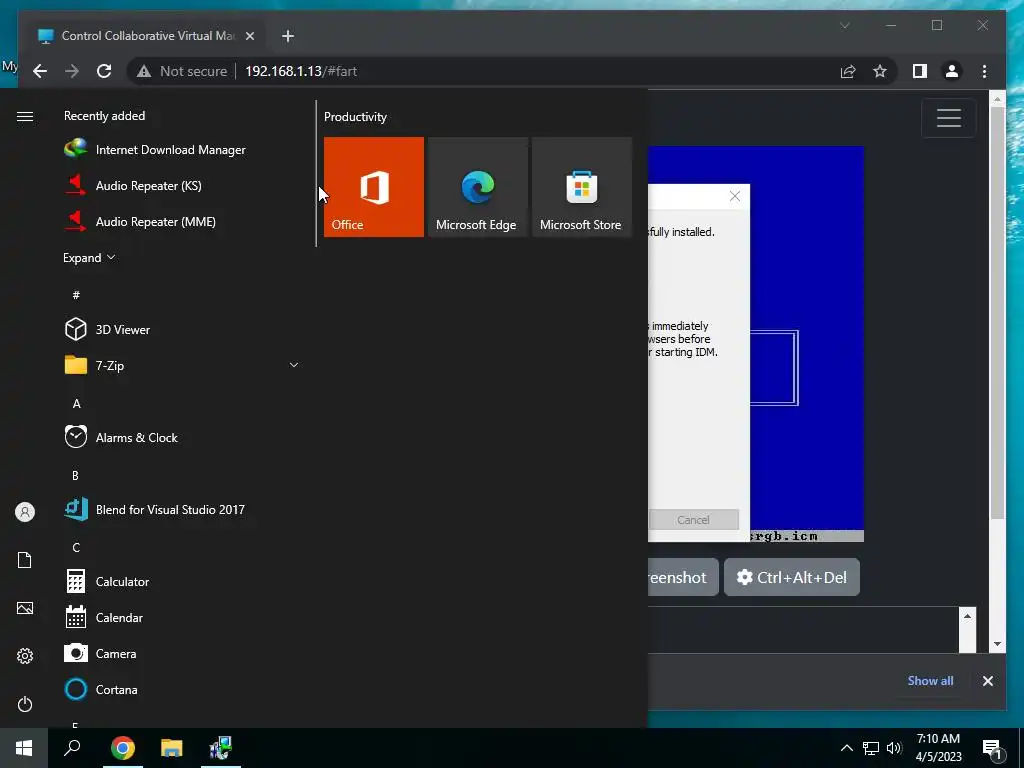Open Settings gear in Start sidebar
Screen dimensions: 1024x768
25,656
